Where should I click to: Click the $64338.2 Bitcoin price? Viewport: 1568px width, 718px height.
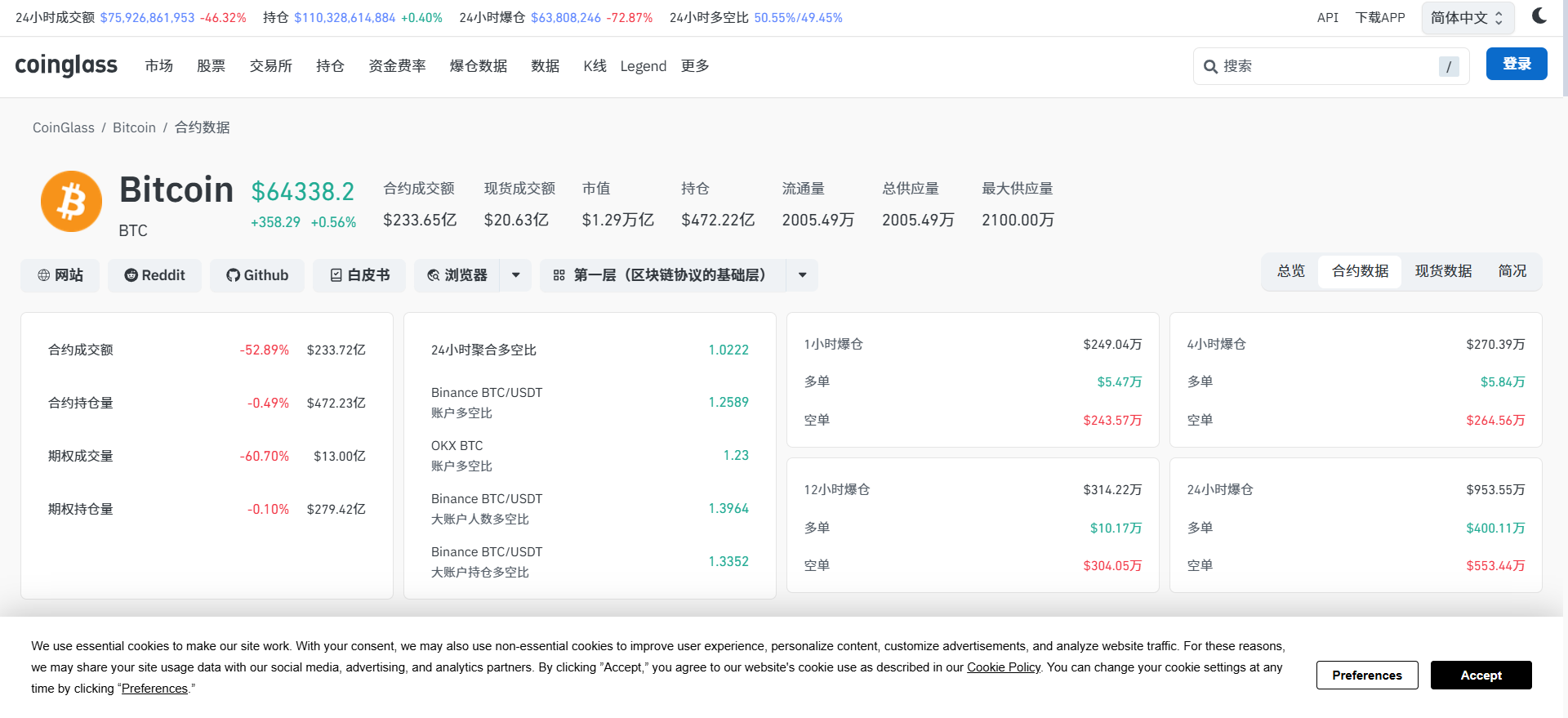pos(303,191)
